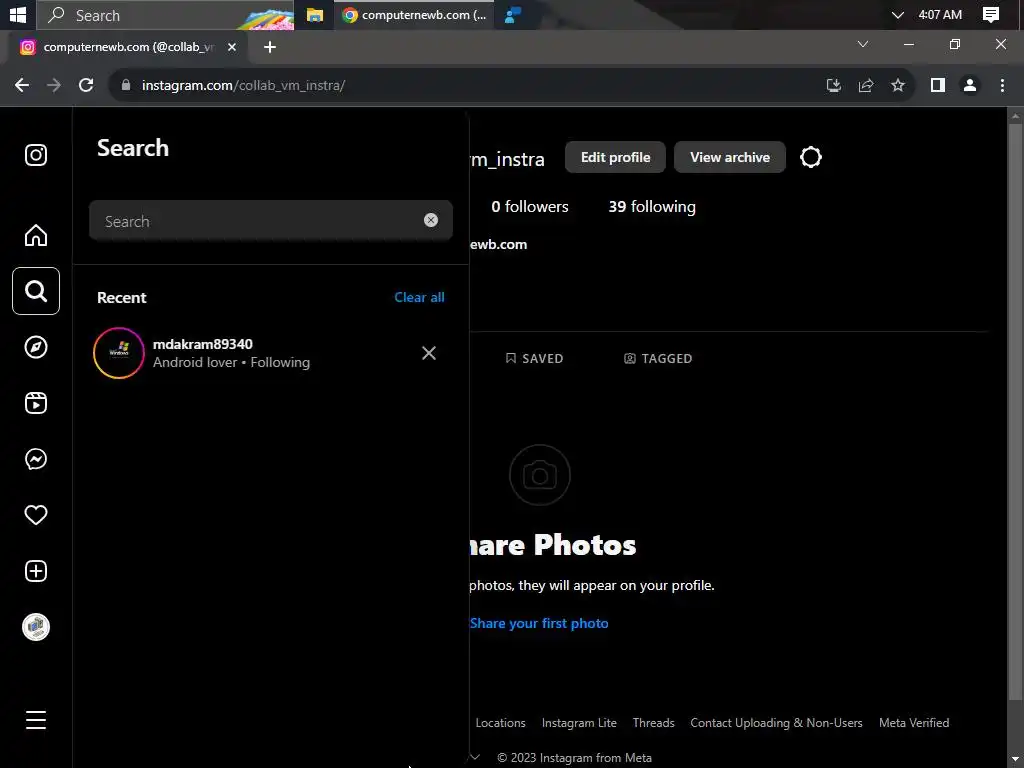This screenshot has width=1024, height=768.
Task: Open Instagram Lite footer link
Action: [x=579, y=723]
